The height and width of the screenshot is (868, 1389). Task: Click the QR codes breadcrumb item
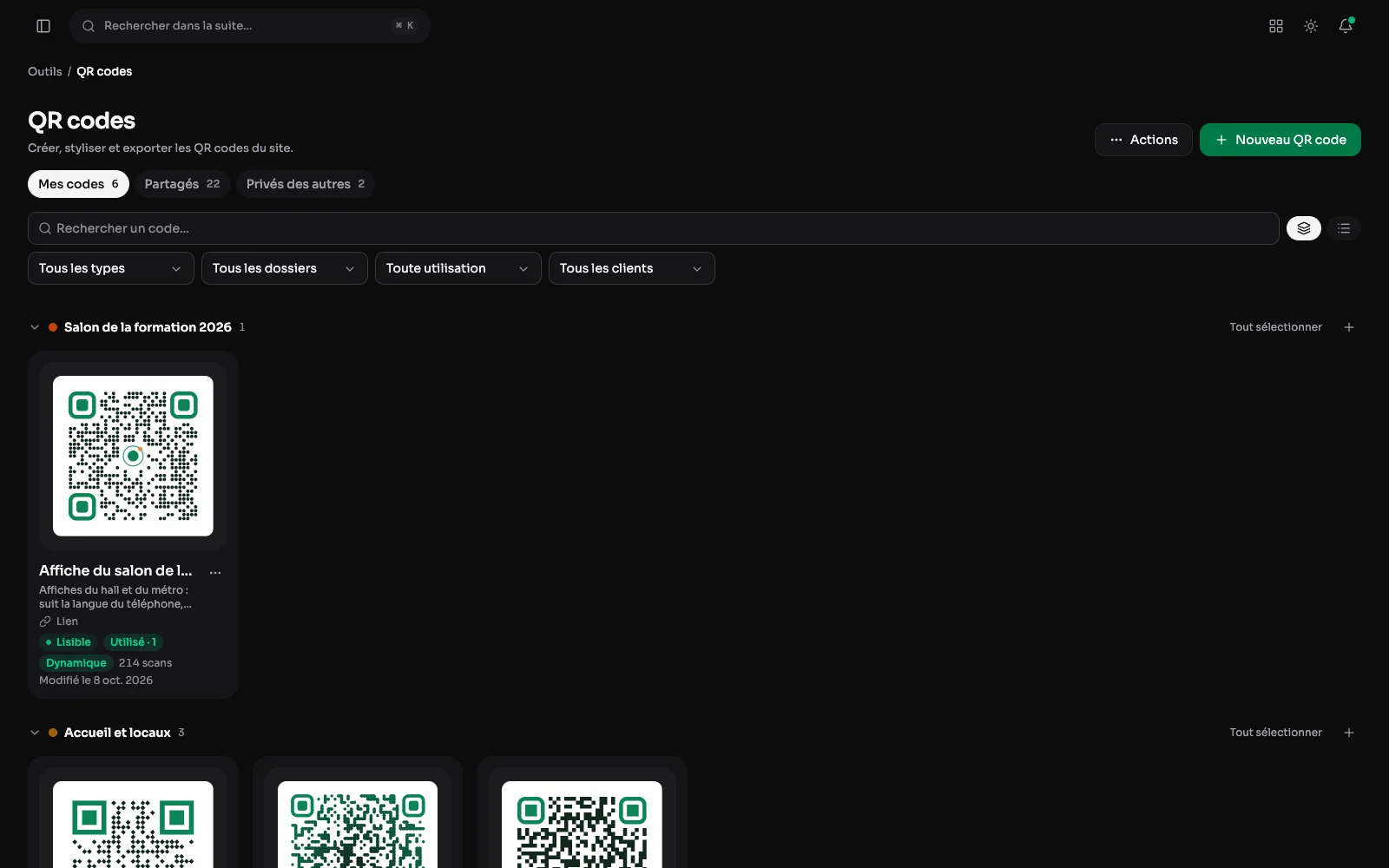point(104,71)
